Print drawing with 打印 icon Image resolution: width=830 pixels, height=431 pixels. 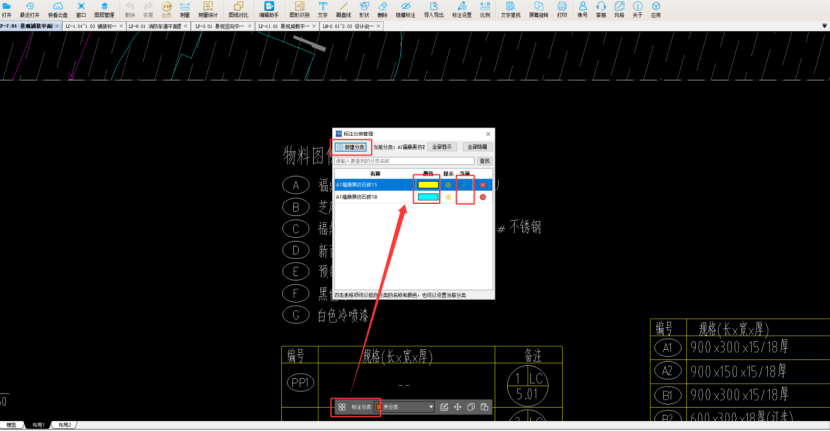tap(562, 9)
